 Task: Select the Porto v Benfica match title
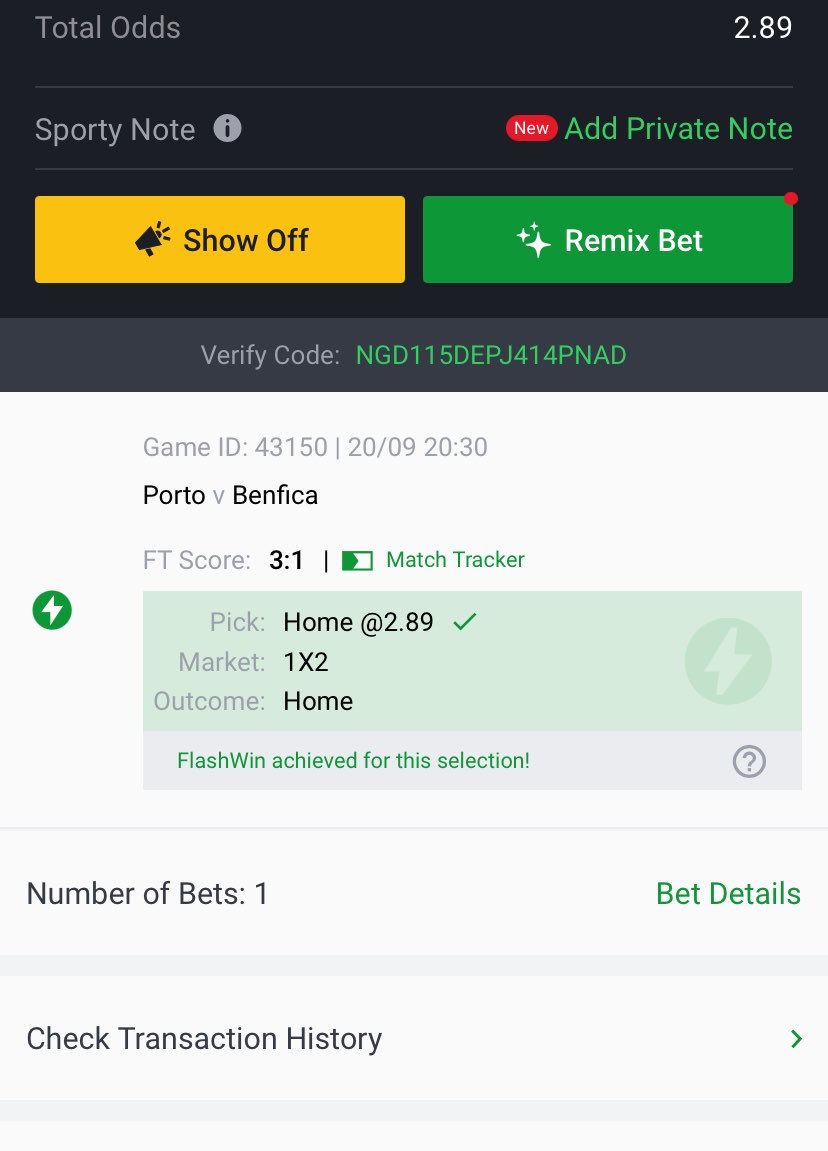point(230,495)
